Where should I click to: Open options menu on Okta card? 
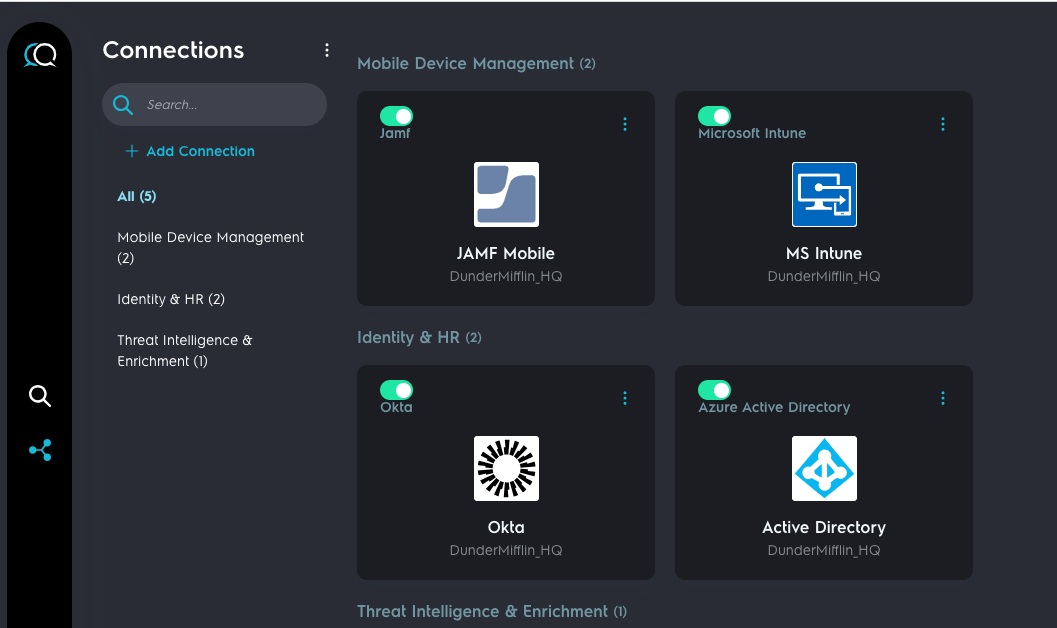pos(625,398)
